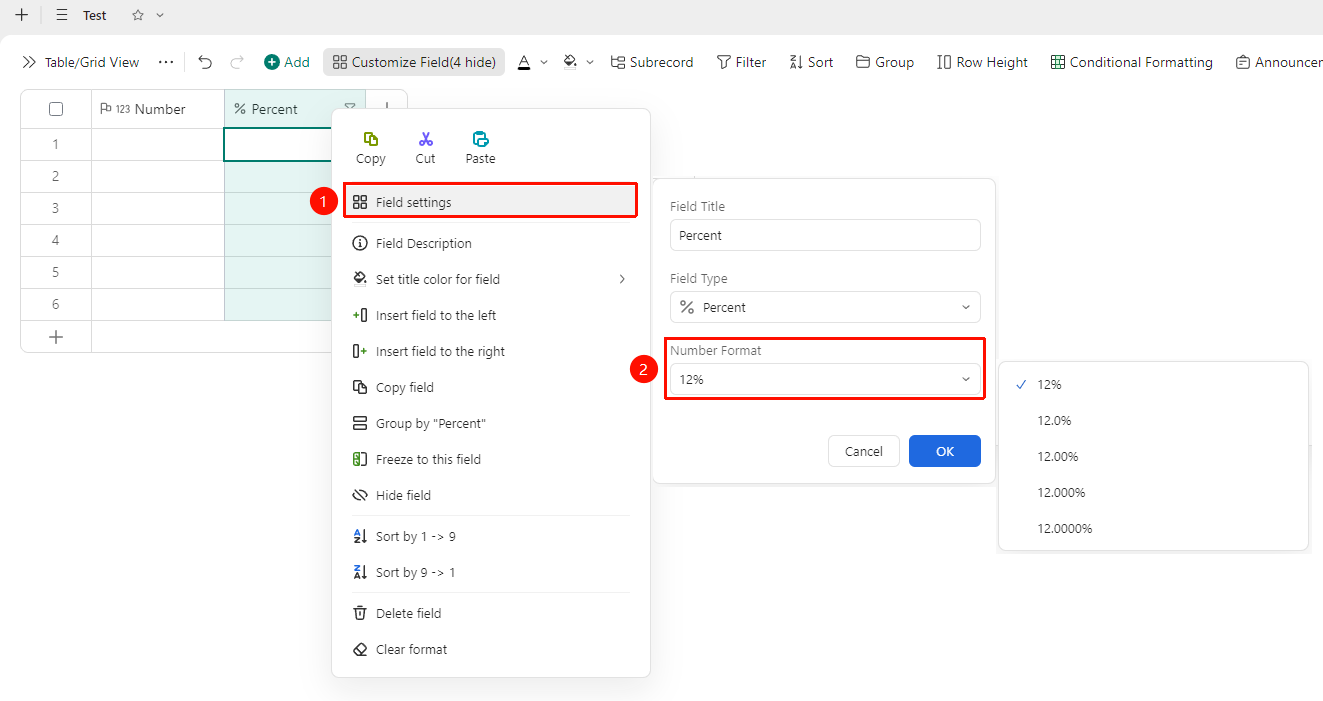Click the Field Title input box
Image resolution: width=1323 pixels, height=701 pixels.
[x=825, y=235]
